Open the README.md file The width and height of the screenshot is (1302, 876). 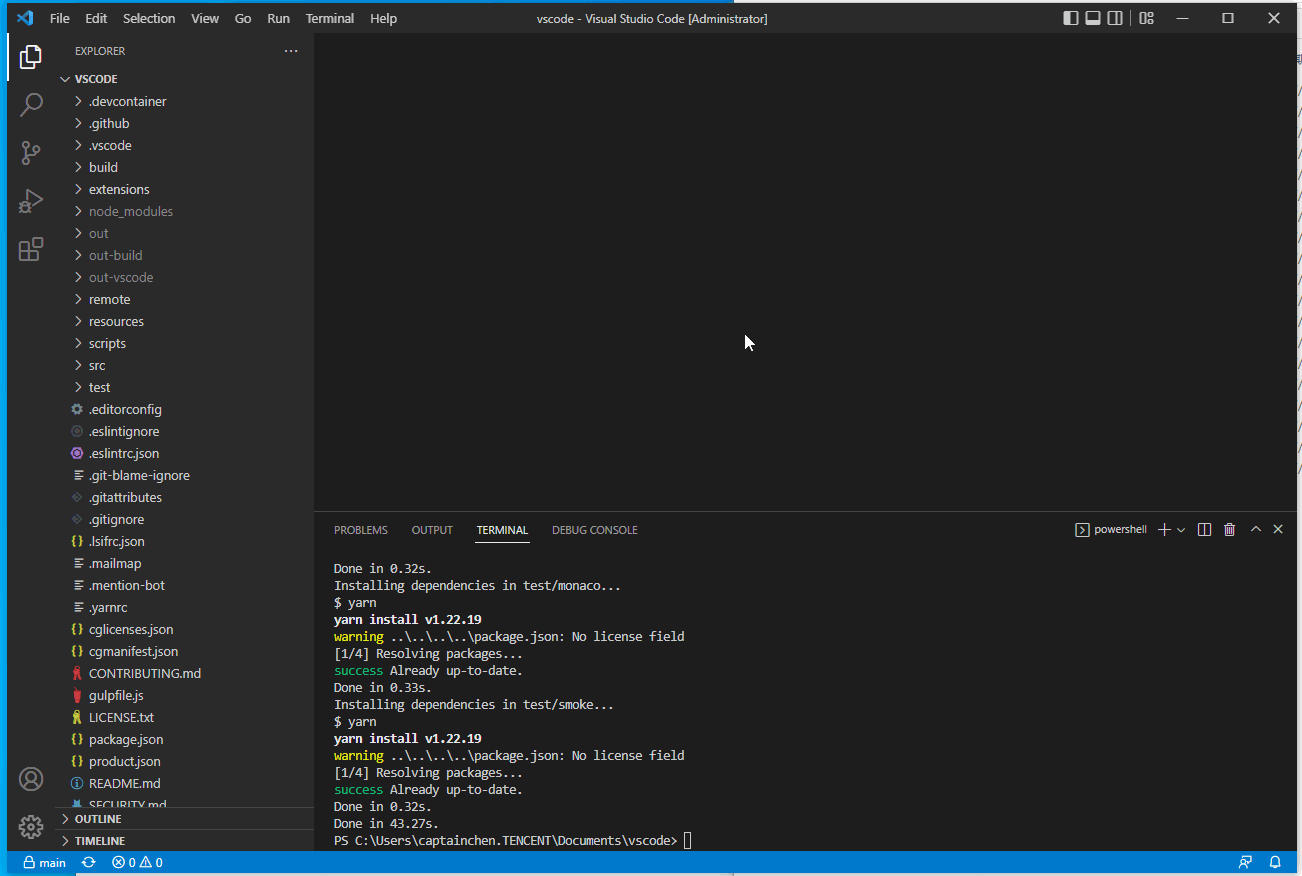185,783
